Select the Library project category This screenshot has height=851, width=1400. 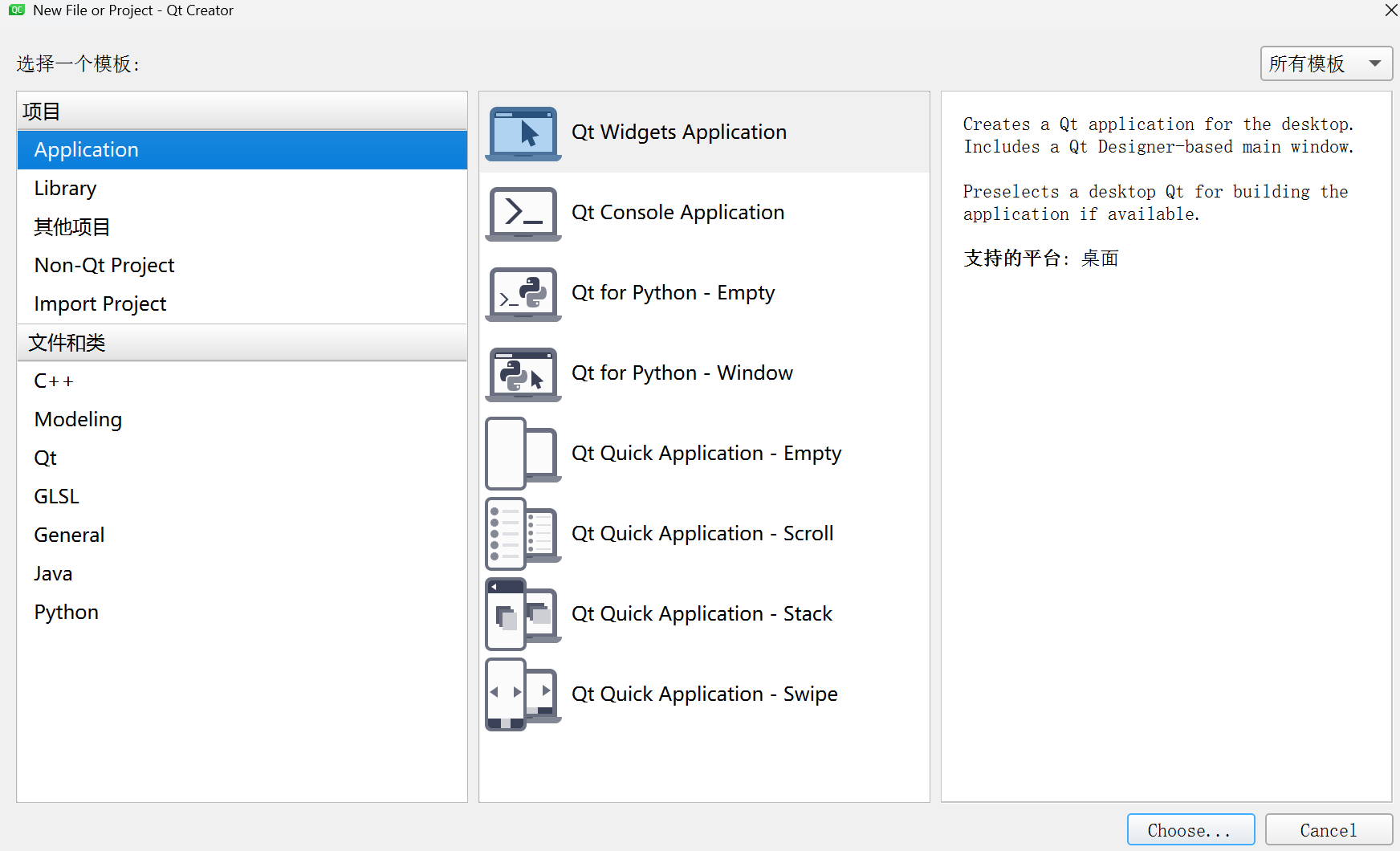click(242, 189)
